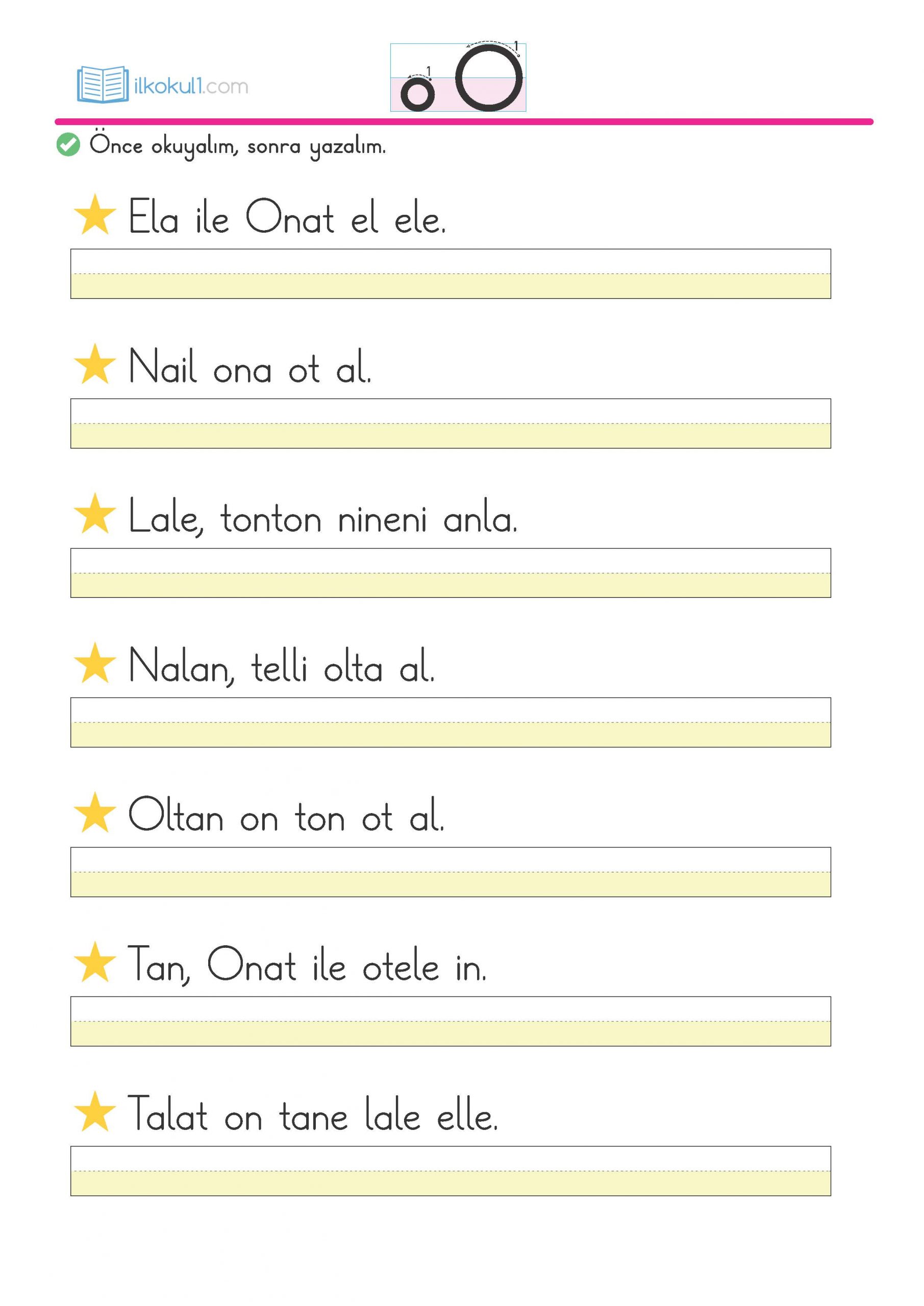Open the ilkokul1.com site name text
This screenshot has height=1306, width=924.
coord(191,86)
